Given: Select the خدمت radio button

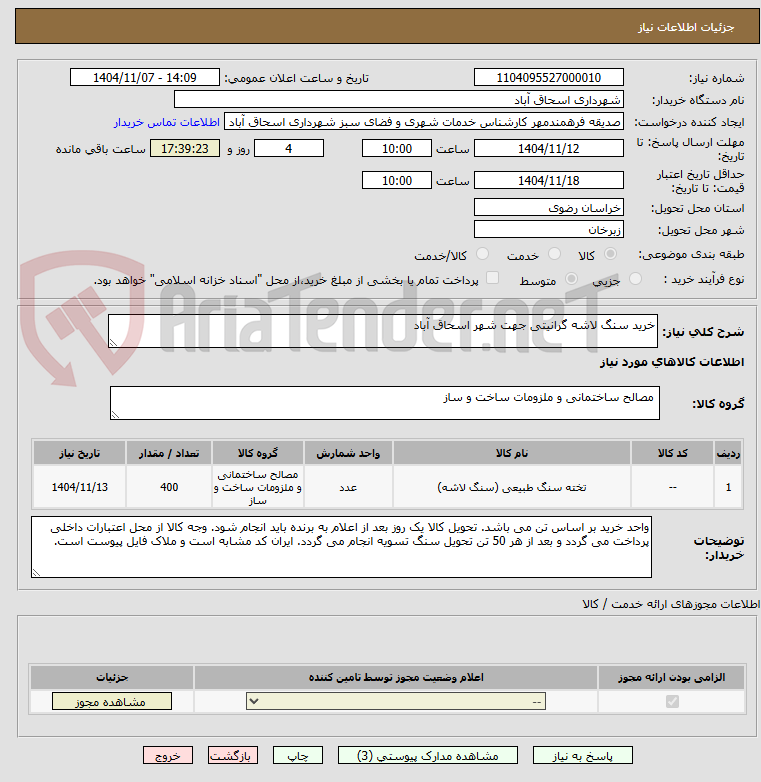Looking at the screenshot, I should 555,254.
